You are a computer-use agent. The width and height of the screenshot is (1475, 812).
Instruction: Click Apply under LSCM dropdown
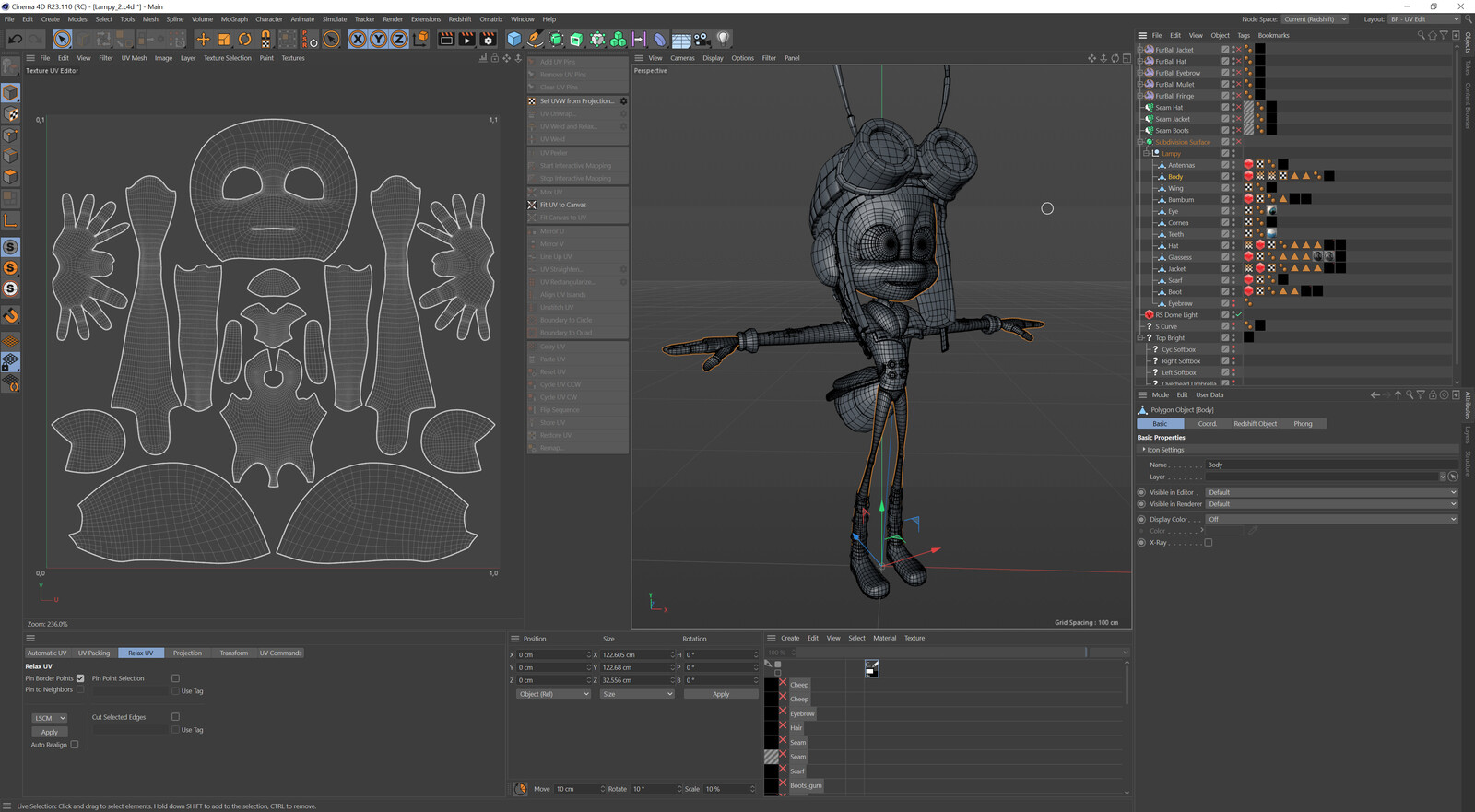pyautogui.click(x=50, y=732)
